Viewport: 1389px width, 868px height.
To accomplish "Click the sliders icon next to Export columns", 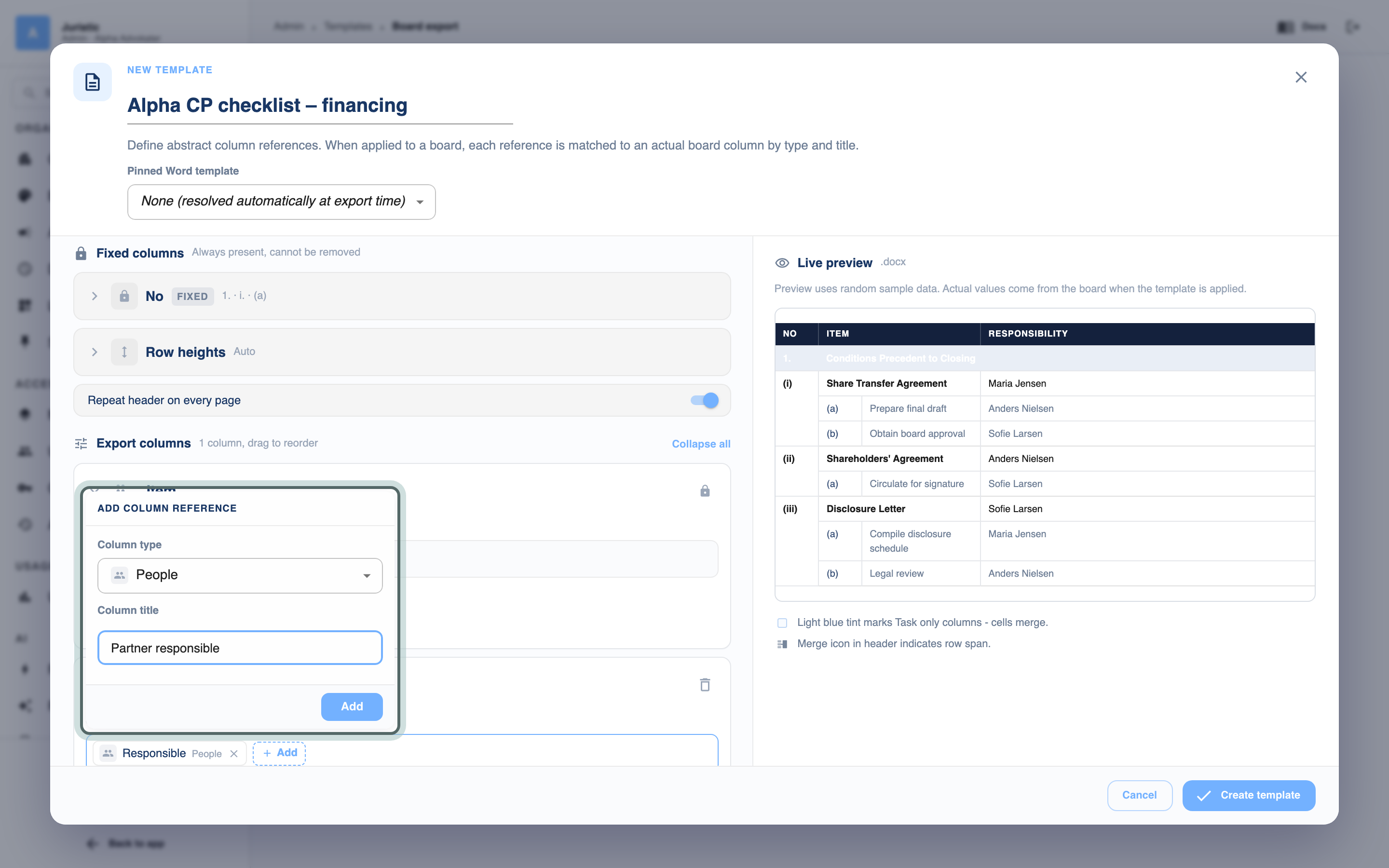I will coord(81,443).
